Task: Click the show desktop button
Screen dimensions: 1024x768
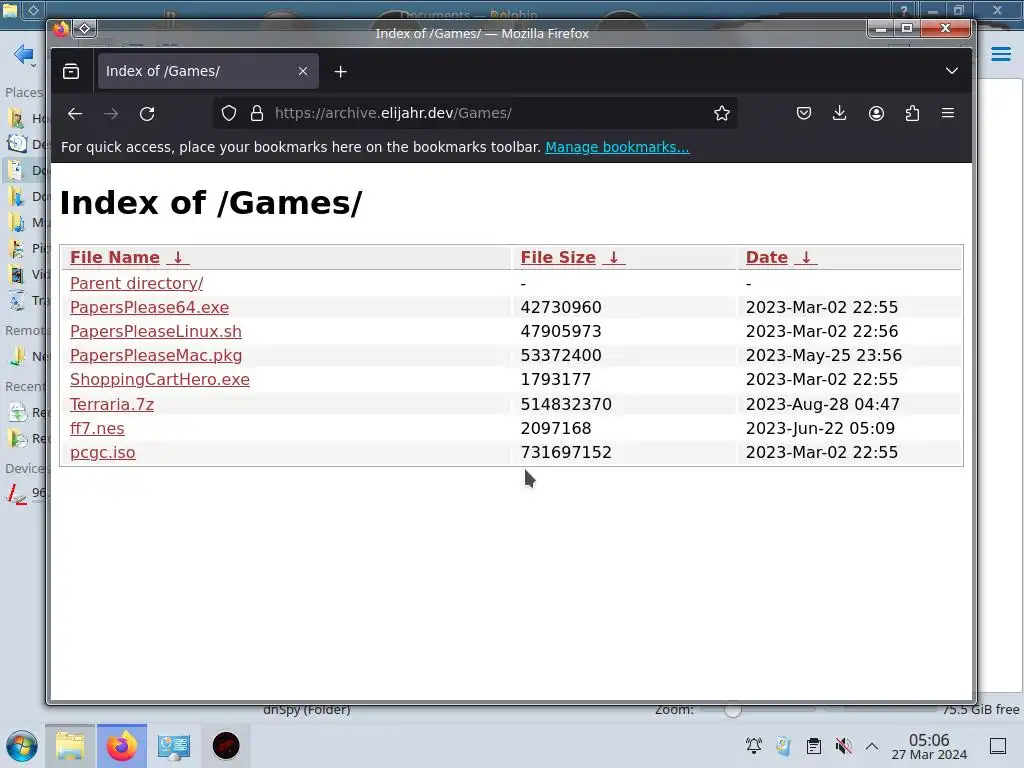Action: (998, 746)
